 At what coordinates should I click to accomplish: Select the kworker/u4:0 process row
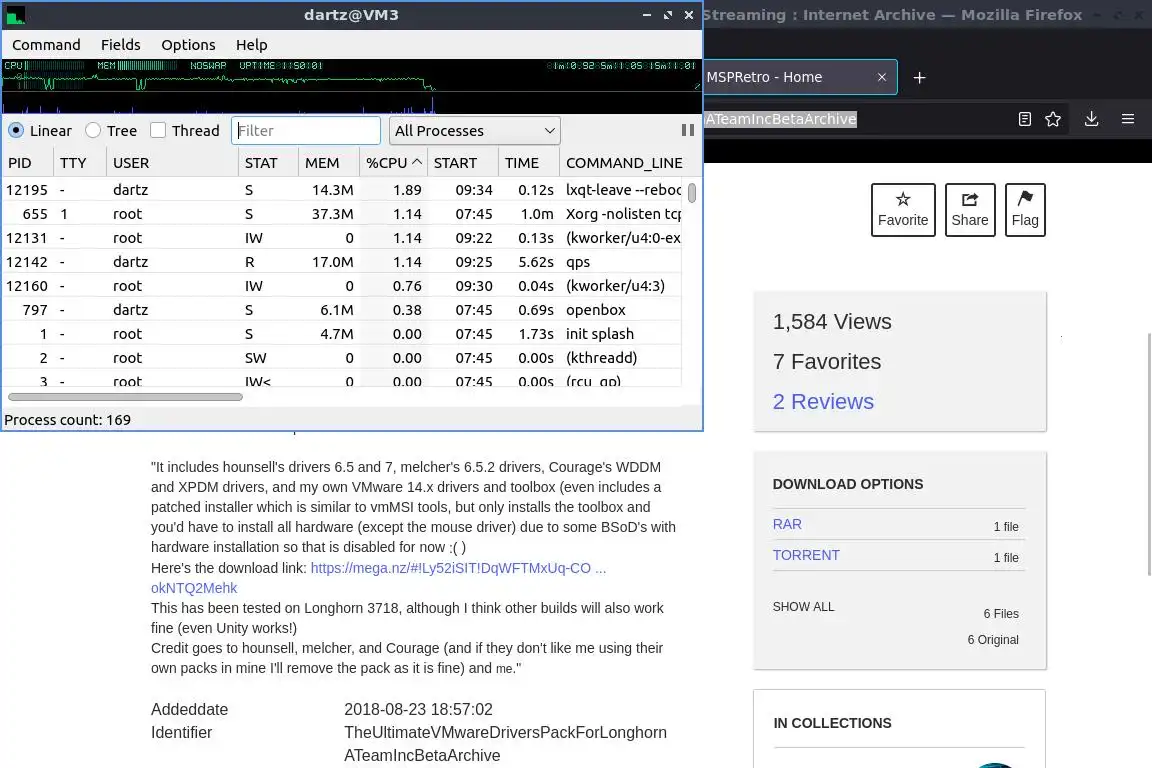click(x=342, y=238)
